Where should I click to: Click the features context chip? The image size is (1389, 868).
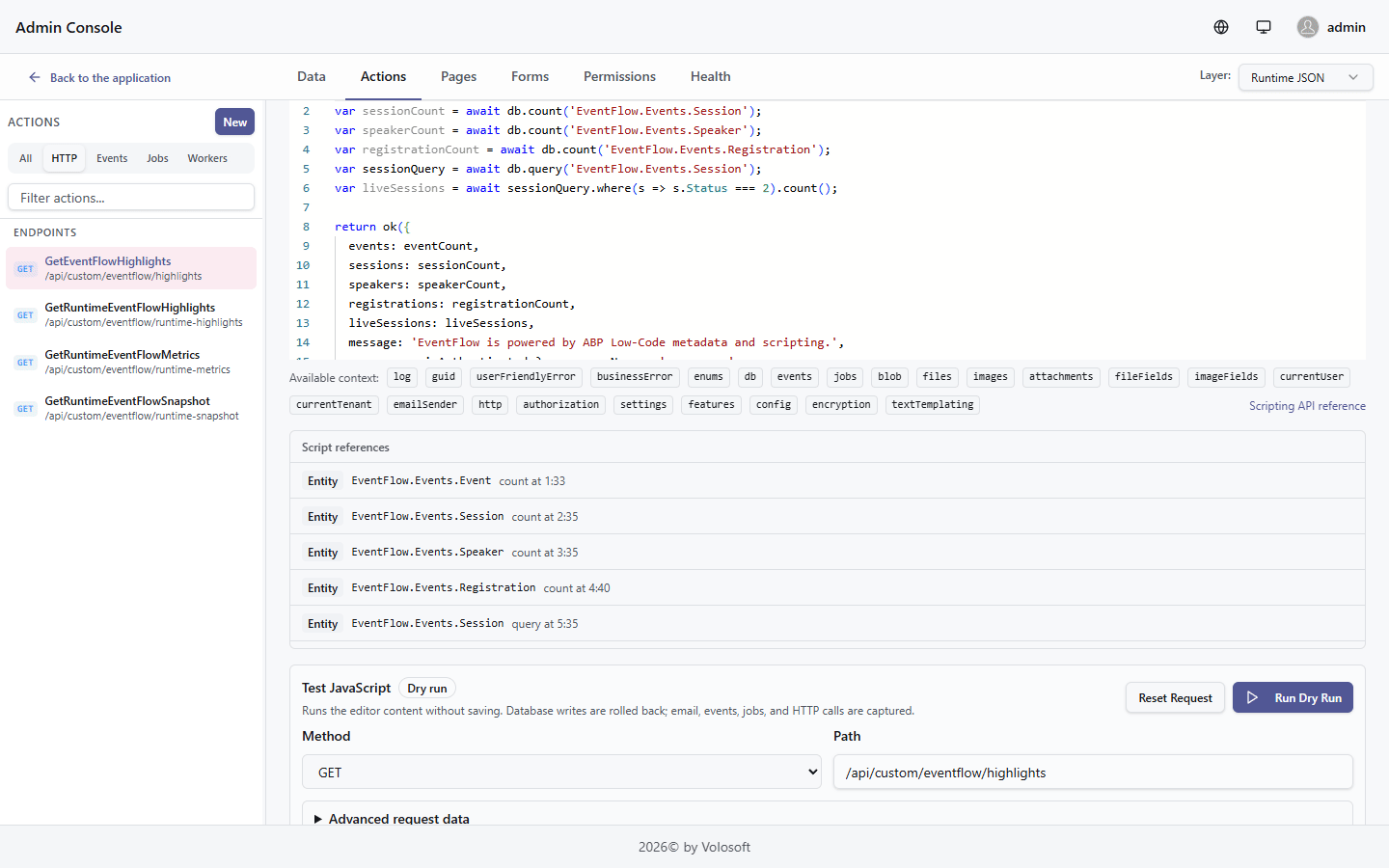click(x=712, y=405)
